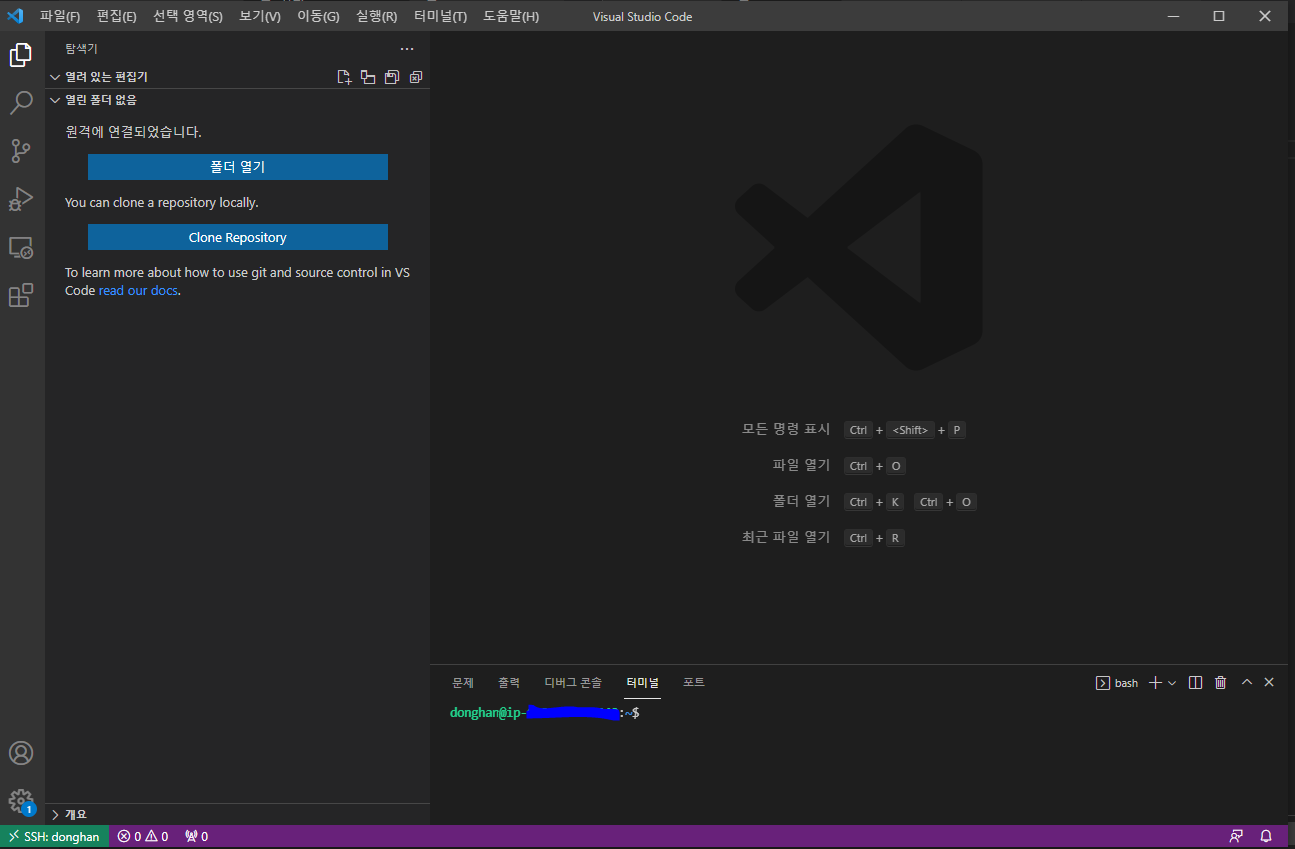Screen dimensions: 1295x849
Task: Open explorer more actions ellipsis
Action: coord(406,49)
